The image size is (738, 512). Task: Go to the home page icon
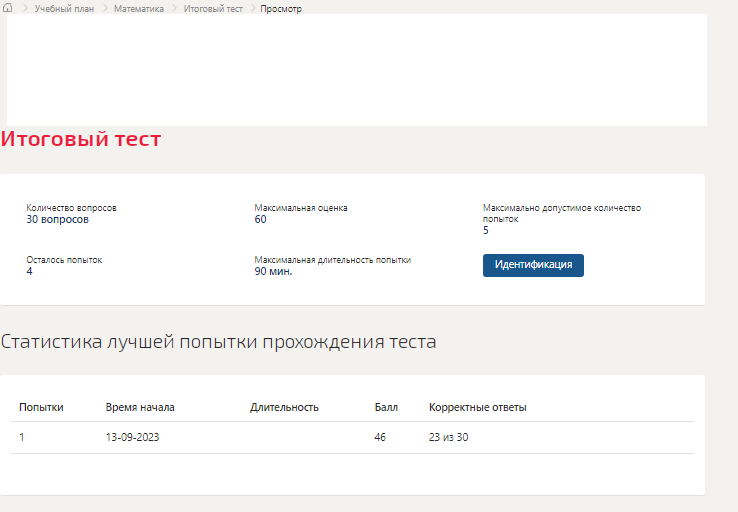tap(8, 8)
